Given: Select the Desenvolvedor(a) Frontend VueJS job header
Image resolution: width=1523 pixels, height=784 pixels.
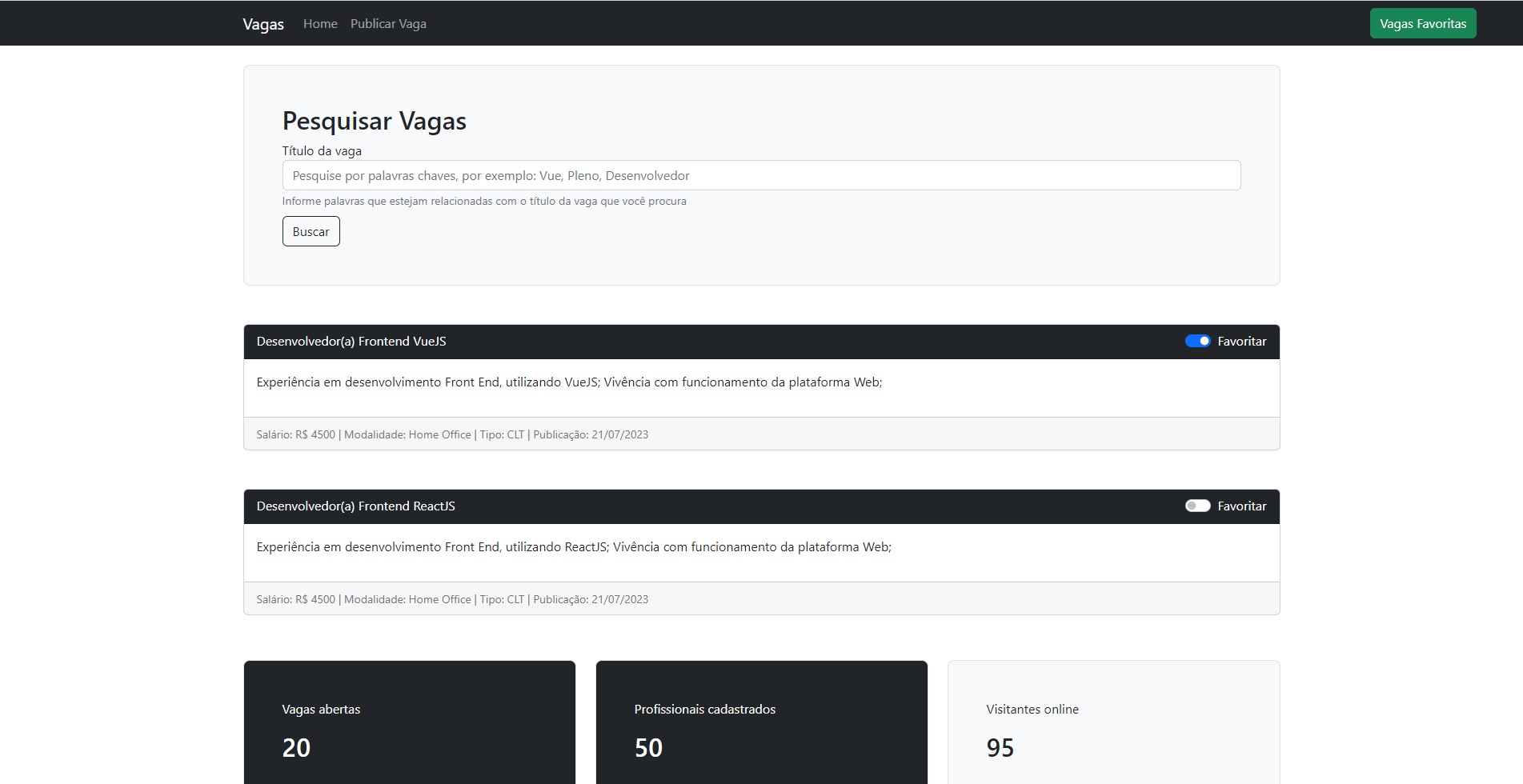Looking at the screenshot, I should 351,341.
